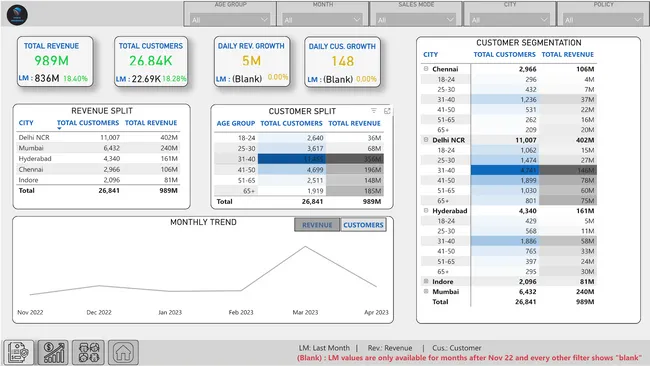Image resolution: width=650 pixels, height=366 pixels.
Task: Open the filter icon on Customer Split visual
Action: click(x=374, y=111)
